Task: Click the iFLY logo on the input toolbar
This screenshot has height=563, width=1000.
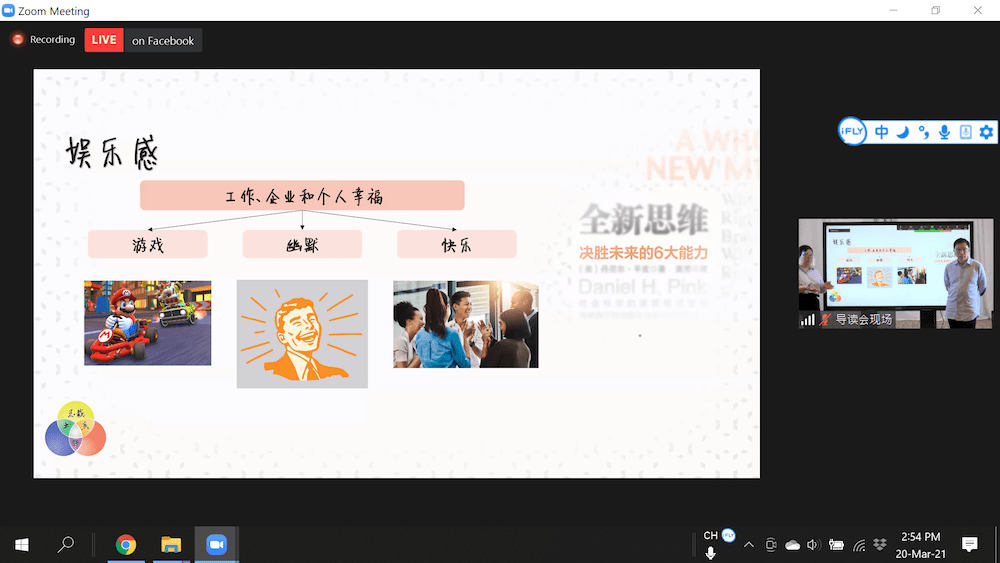Action: coord(853,132)
